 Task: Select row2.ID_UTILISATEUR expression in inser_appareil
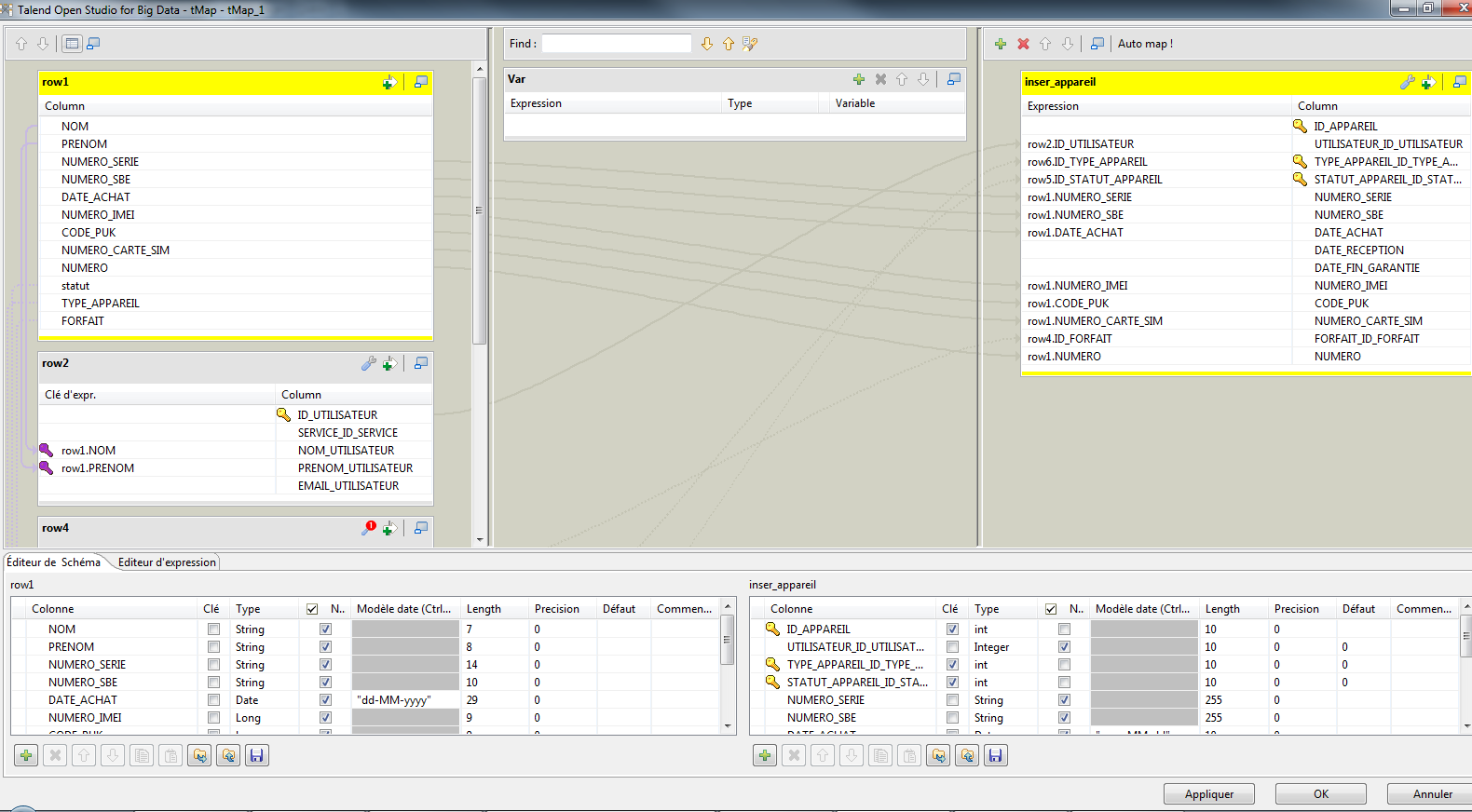[1081, 144]
